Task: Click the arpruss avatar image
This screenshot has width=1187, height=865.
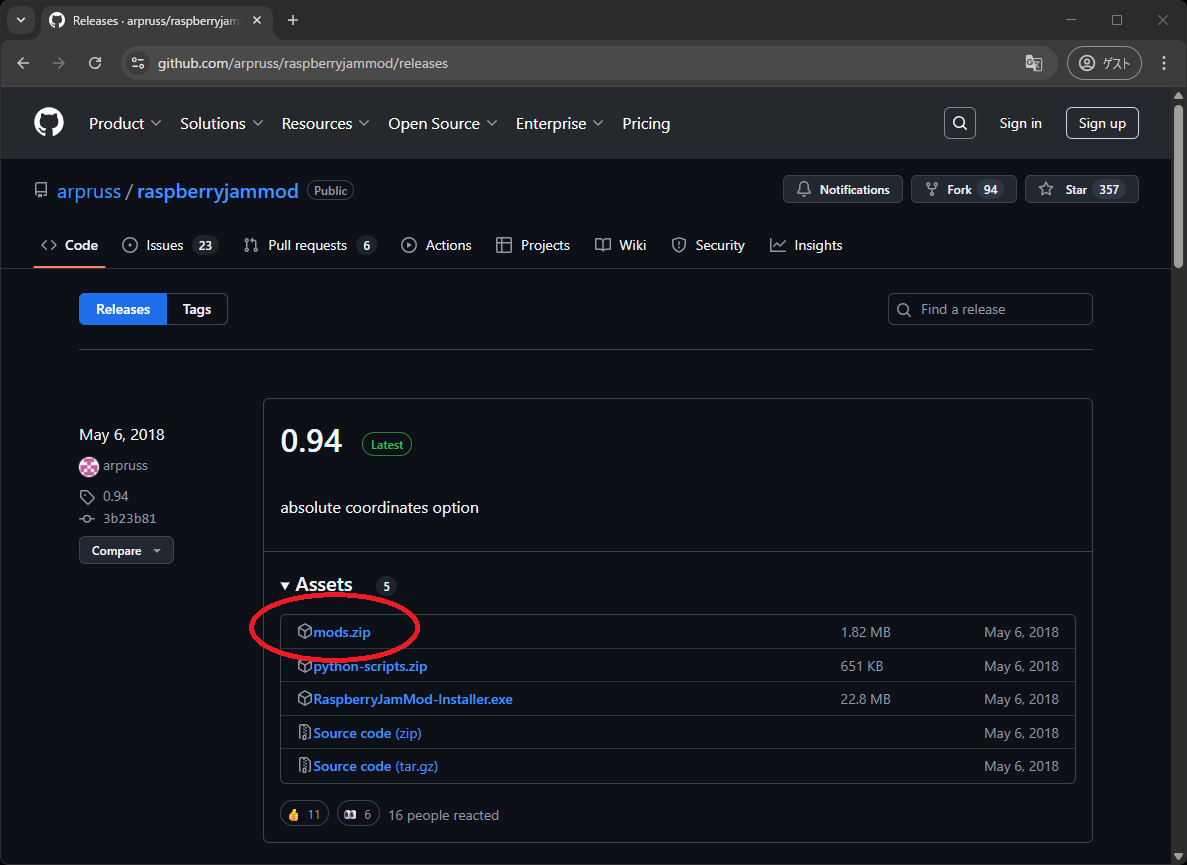Action: 89,466
